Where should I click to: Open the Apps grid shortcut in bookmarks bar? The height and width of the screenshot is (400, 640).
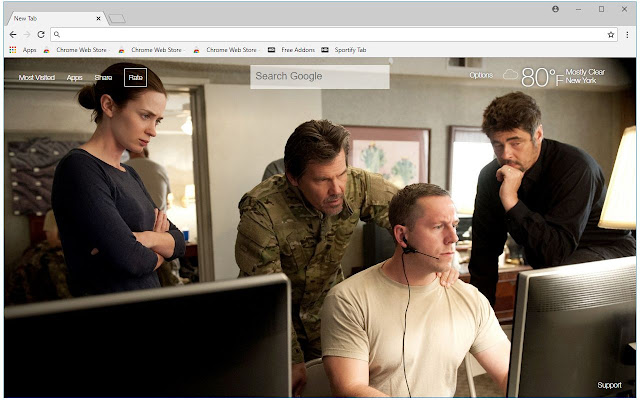[23, 50]
